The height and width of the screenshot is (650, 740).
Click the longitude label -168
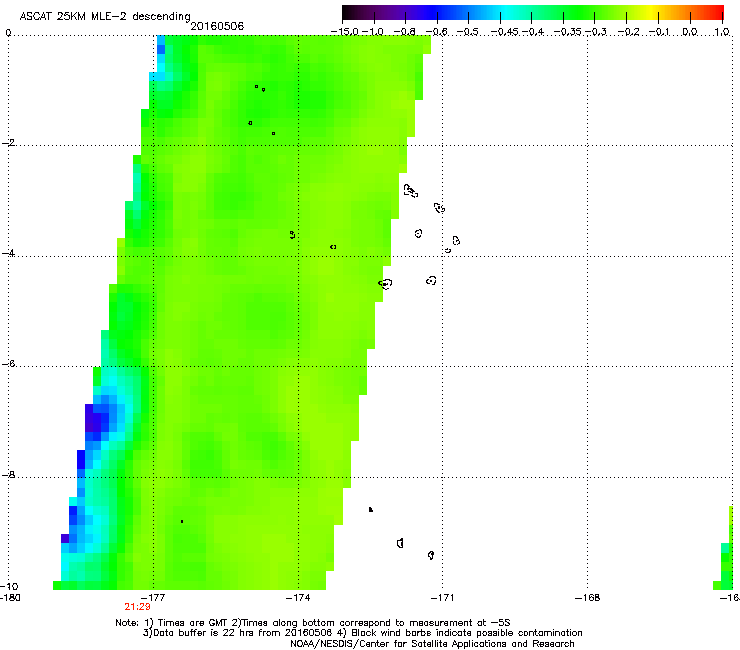588,598
